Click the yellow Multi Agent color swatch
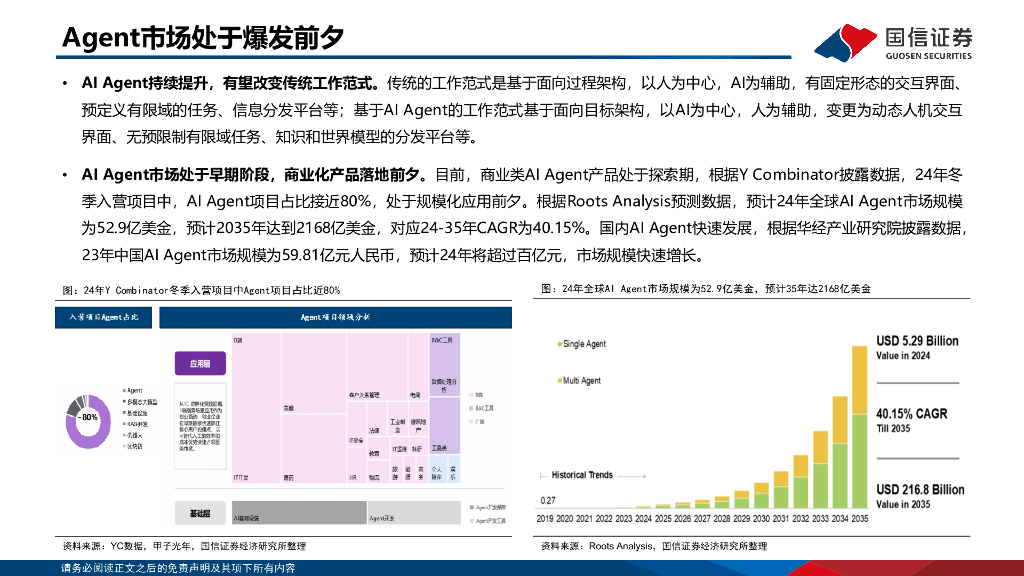Screen dimensions: 1024x576 point(560,380)
